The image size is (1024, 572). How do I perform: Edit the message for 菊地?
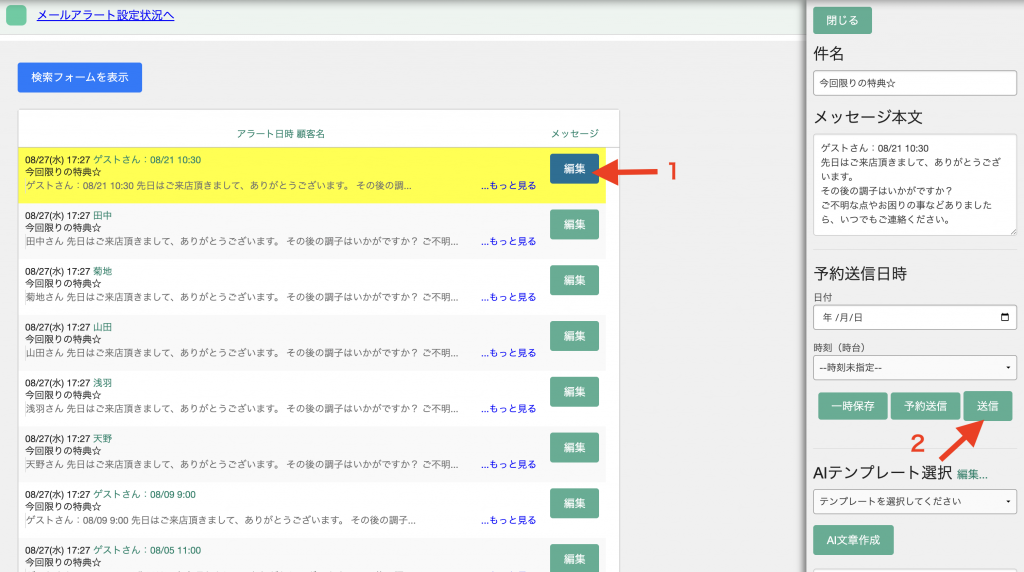[x=574, y=280]
